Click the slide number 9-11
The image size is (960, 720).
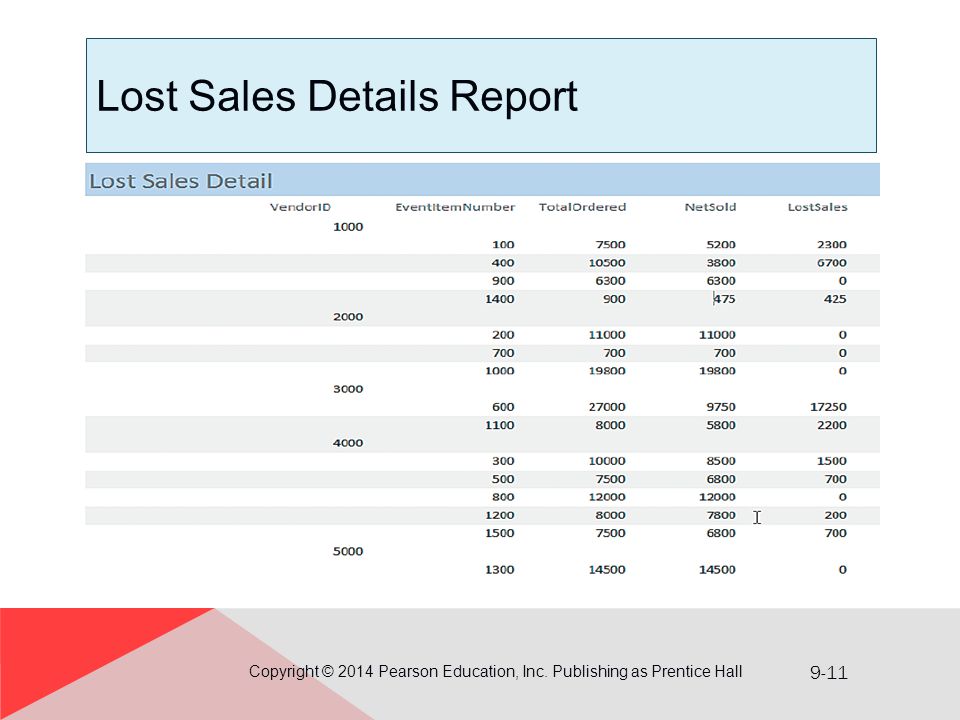tap(828, 672)
